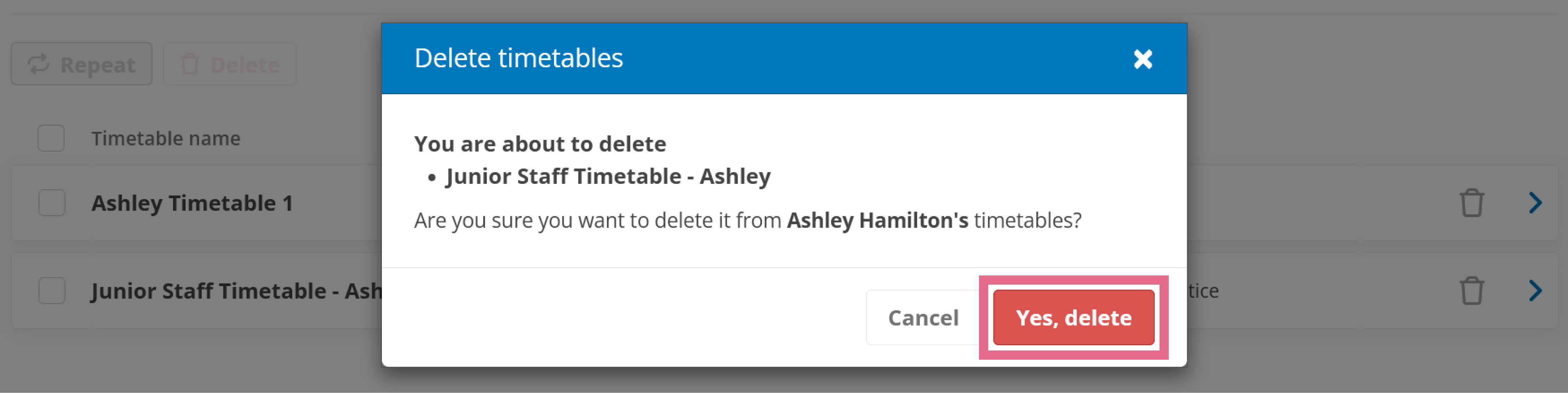Open the Junior Staff Timetable entry name
This screenshot has height=393, width=1568.
coord(237,291)
